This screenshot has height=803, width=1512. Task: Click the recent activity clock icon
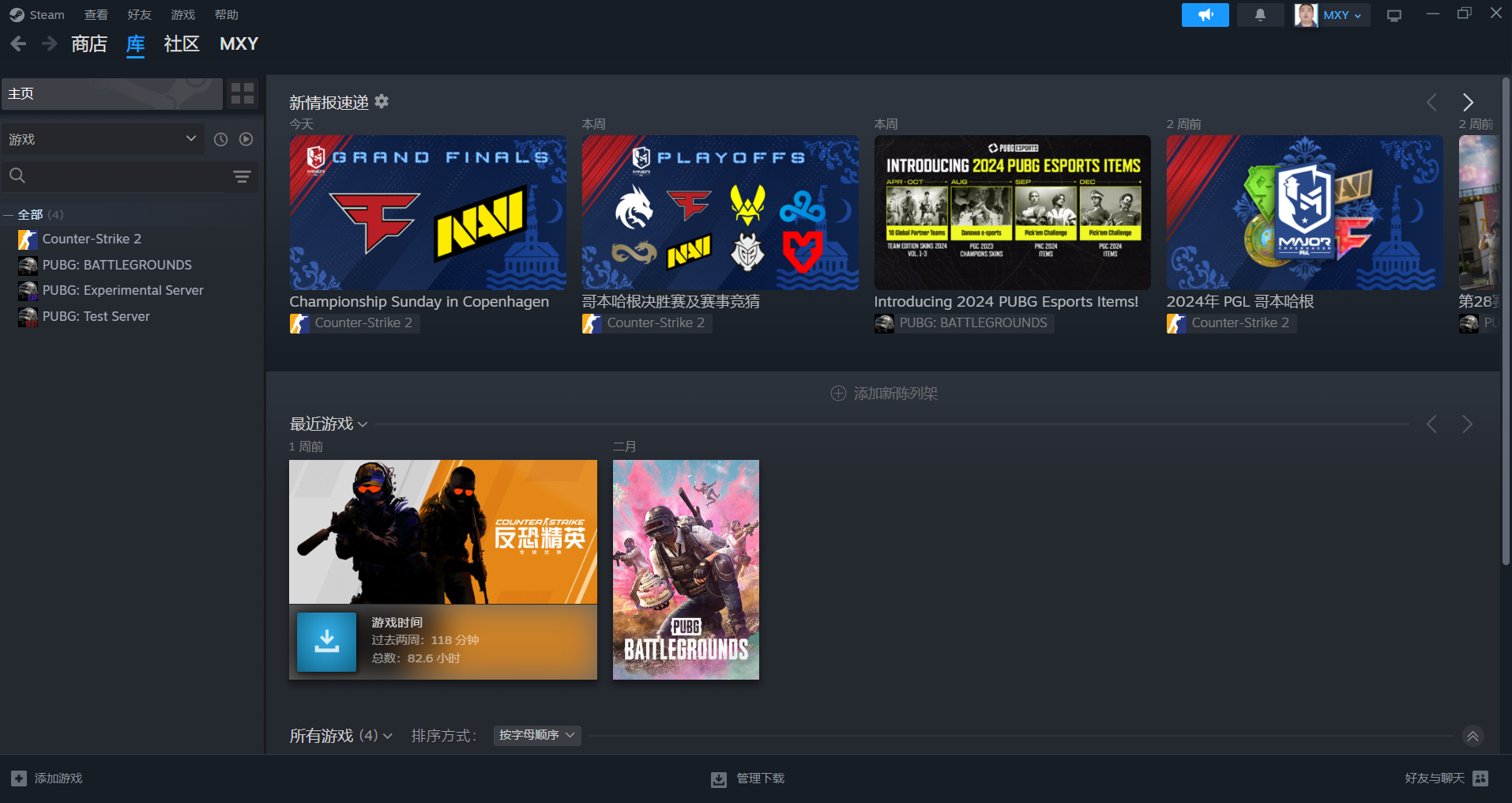click(221, 139)
